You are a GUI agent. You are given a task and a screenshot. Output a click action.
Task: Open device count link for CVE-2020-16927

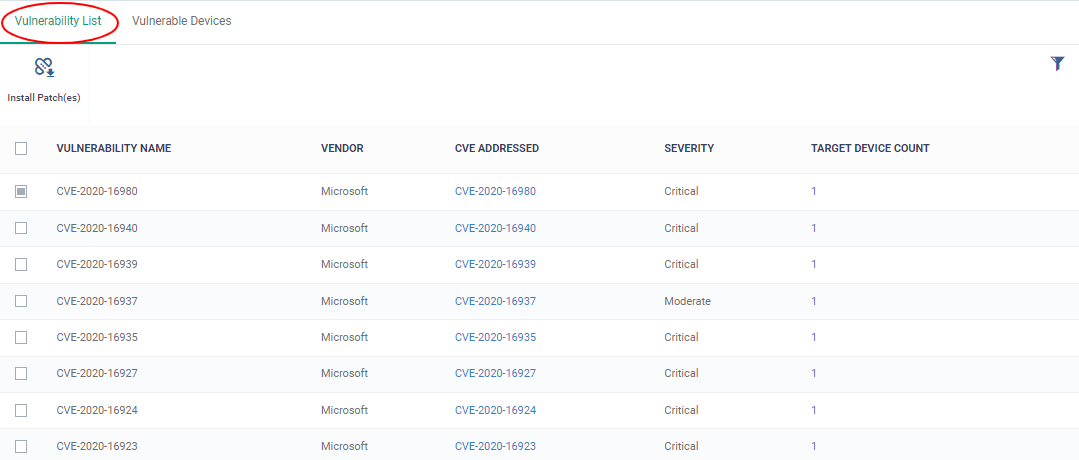(x=814, y=373)
